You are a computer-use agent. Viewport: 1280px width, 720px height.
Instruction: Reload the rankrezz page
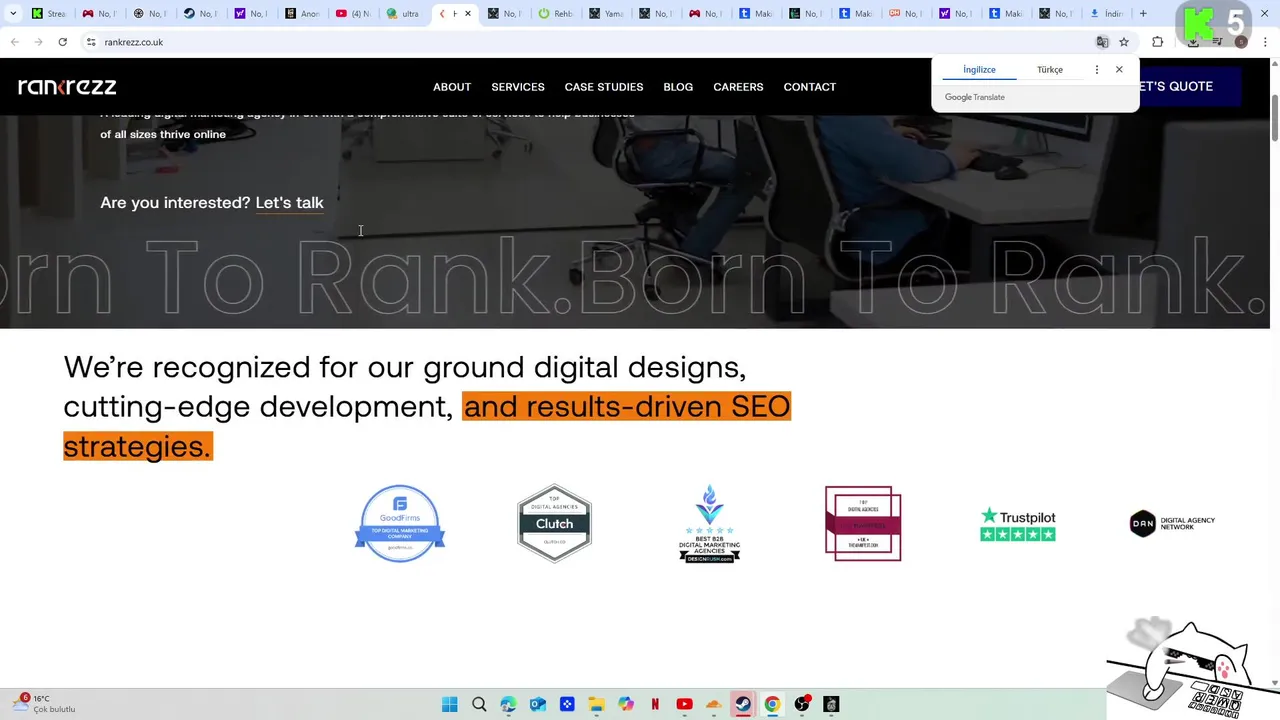62,42
